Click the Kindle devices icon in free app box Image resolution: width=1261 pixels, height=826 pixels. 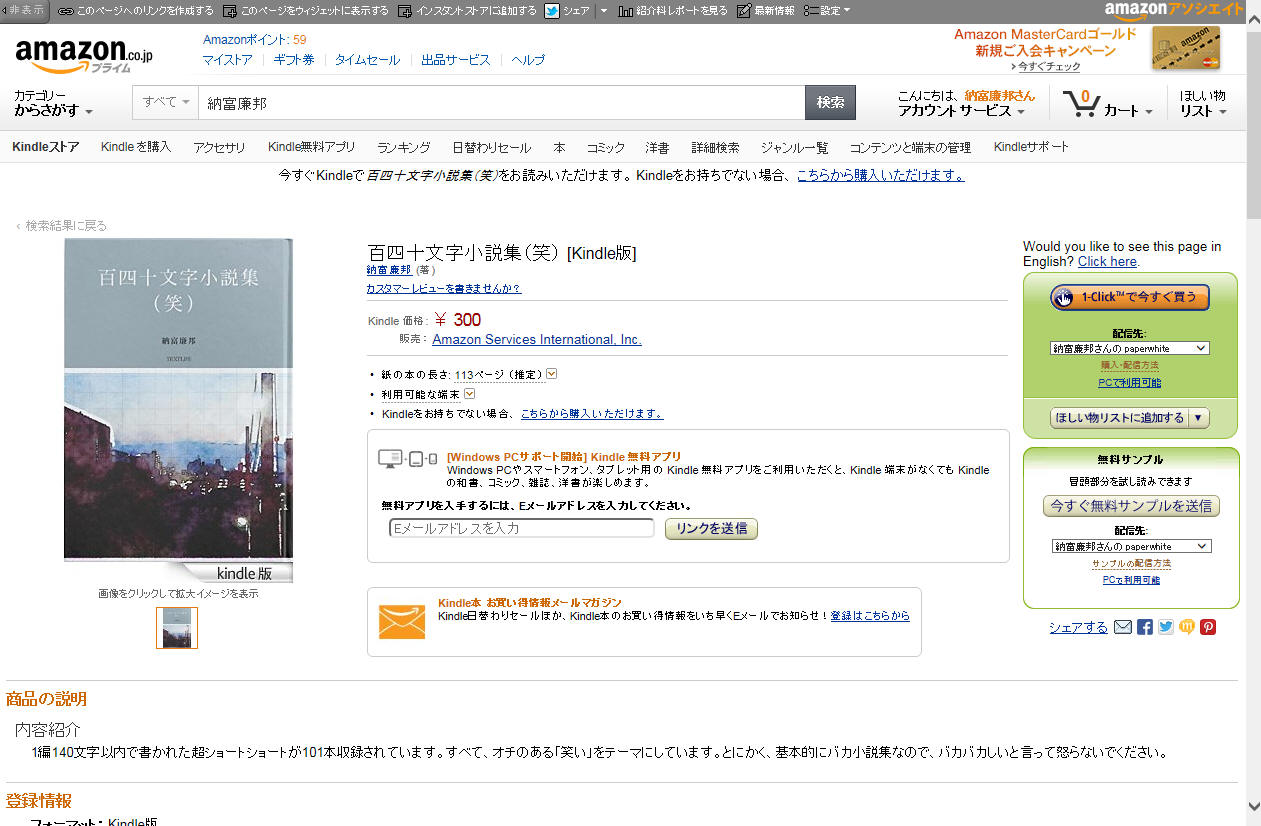(407, 459)
